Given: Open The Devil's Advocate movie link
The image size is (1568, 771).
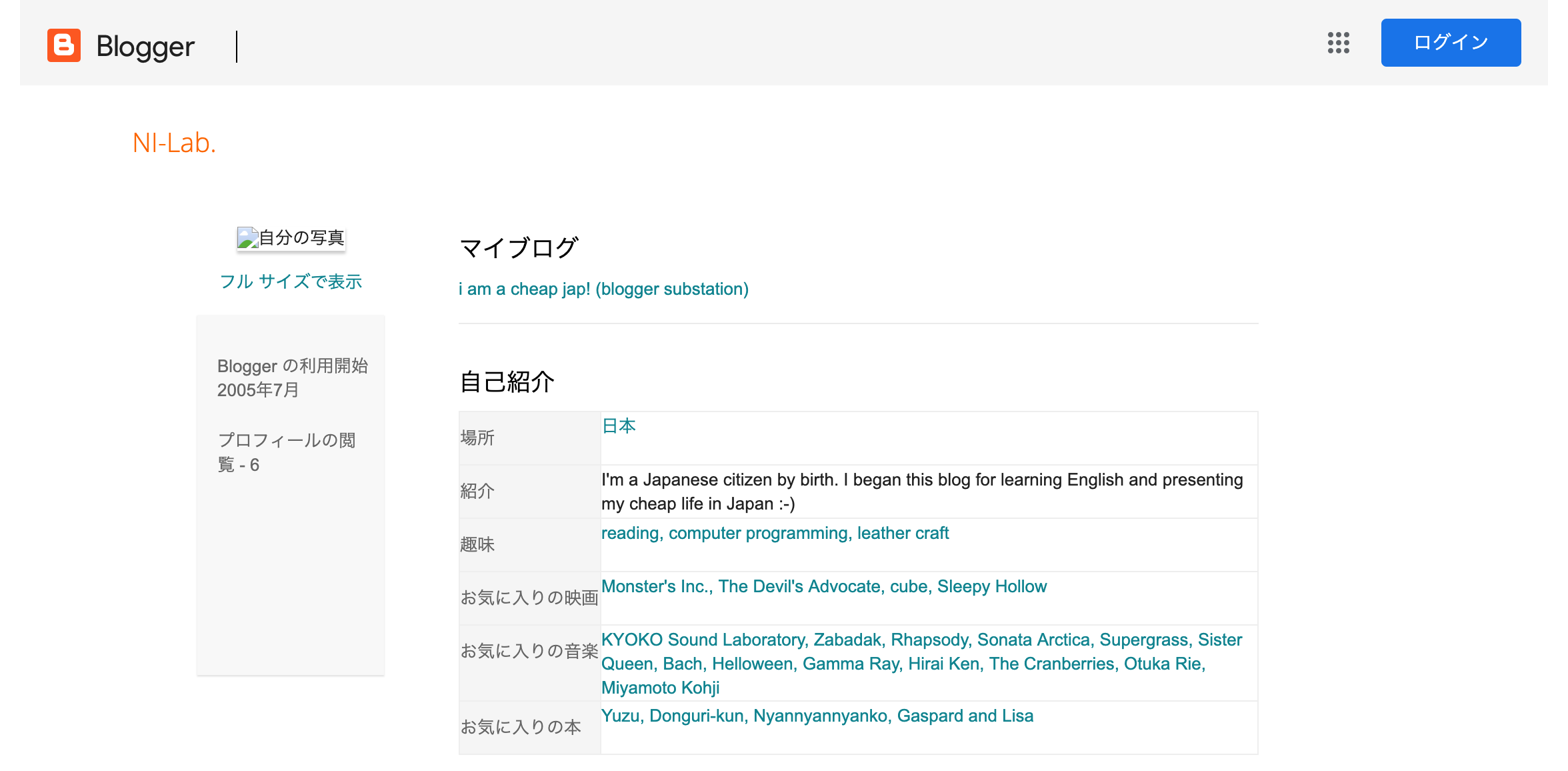Looking at the screenshot, I should point(799,586).
